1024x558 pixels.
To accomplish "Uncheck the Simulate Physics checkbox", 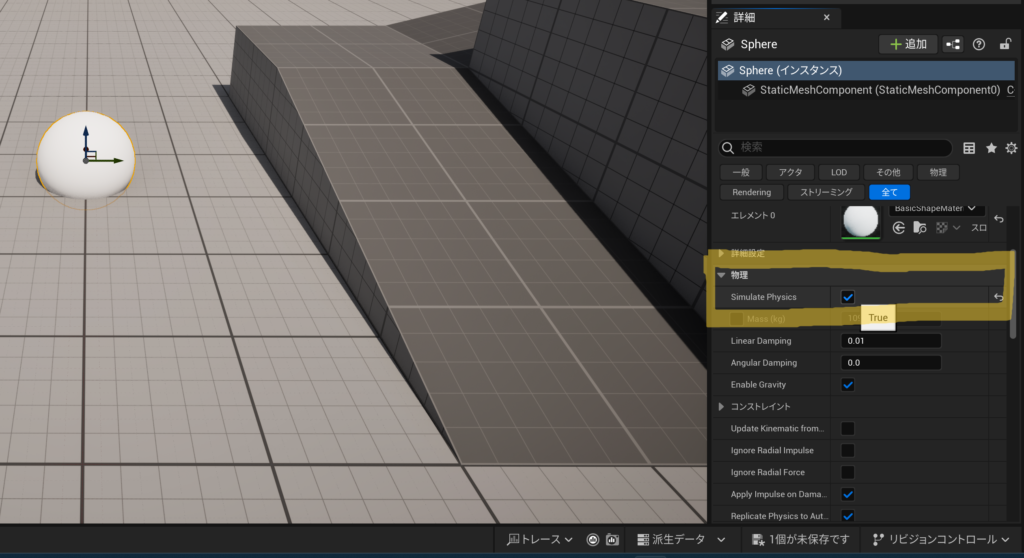I will click(848, 297).
